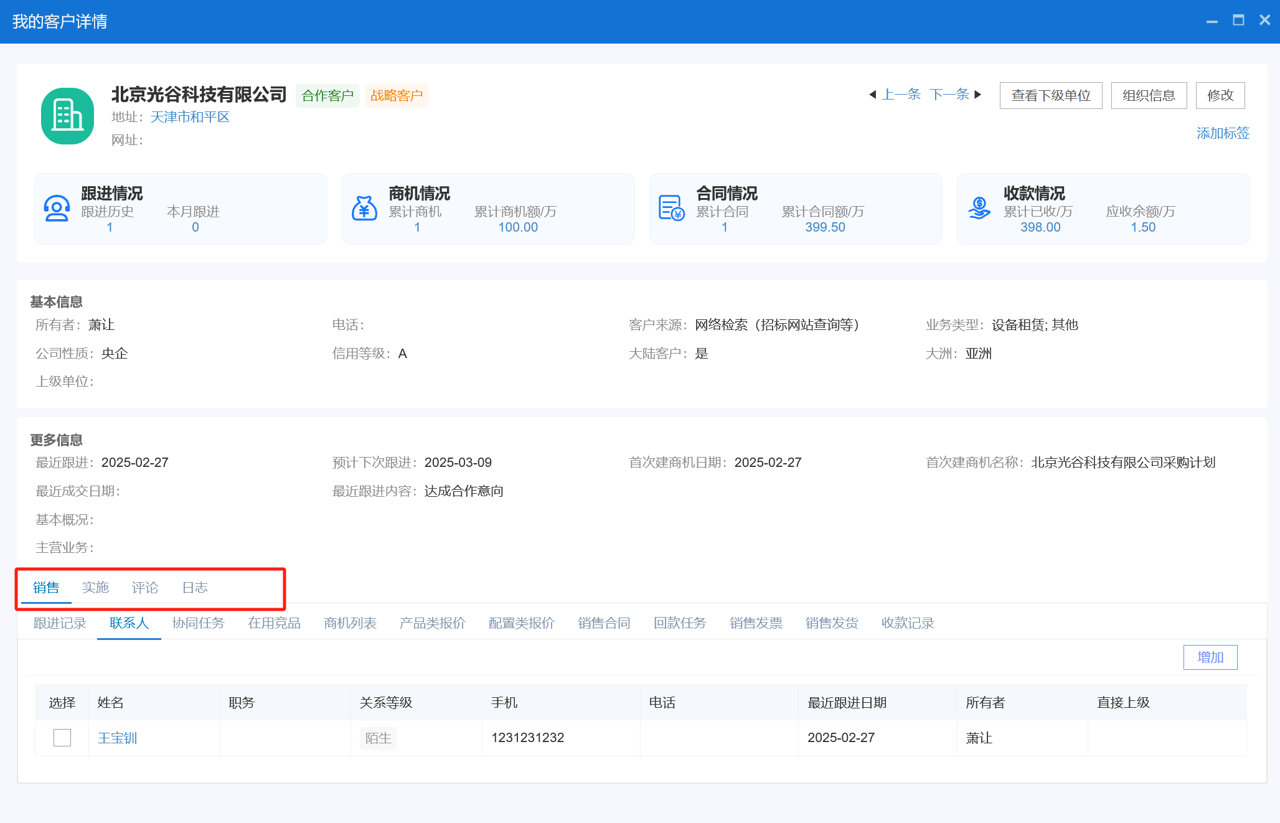Click the 增加 button to add a contact
Image resolution: width=1280 pixels, height=823 pixels.
[1210, 657]
